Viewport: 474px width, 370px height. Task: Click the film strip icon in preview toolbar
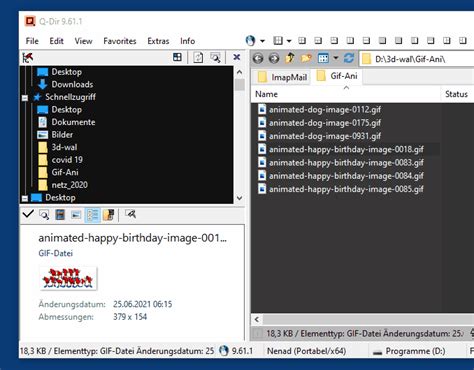pos(60,214)
